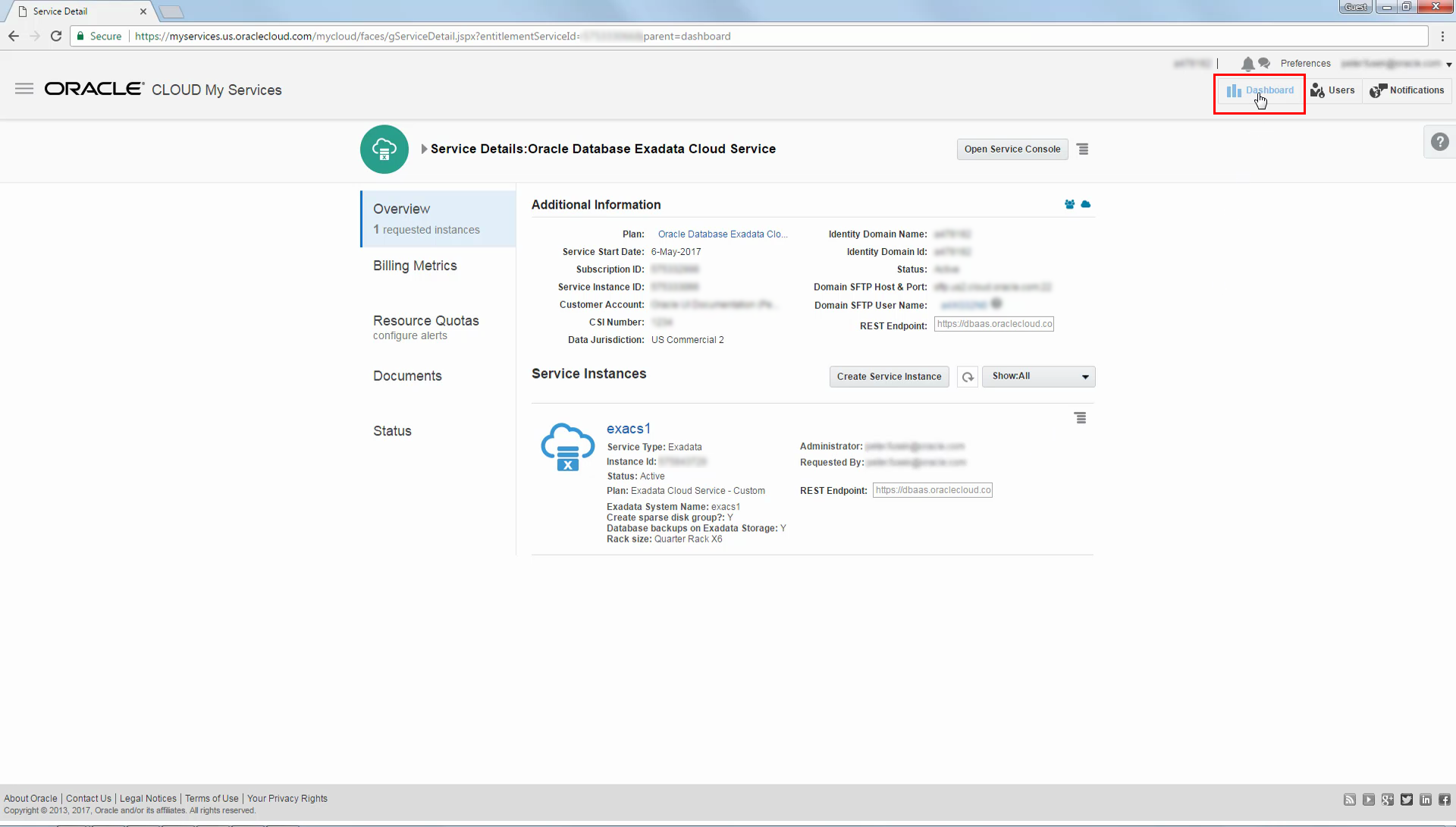Open the About Oracle footer link

pyautogui.click(x=30, y=799)
